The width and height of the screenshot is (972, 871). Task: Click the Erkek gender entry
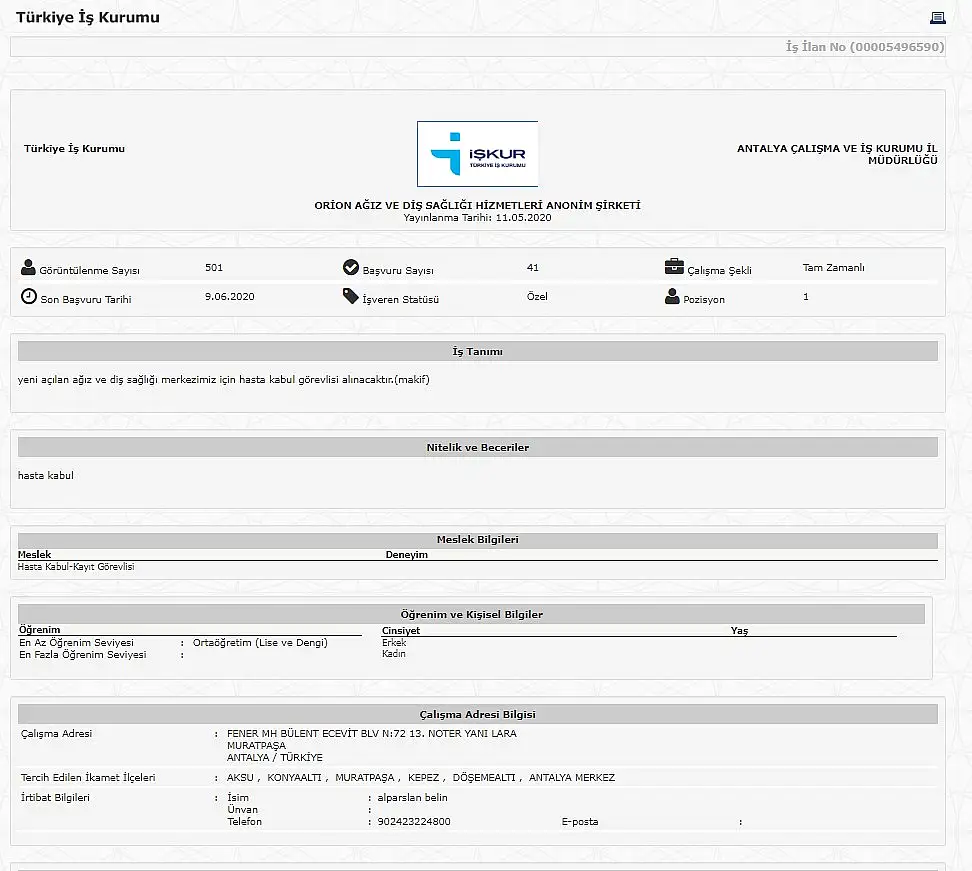(394, 643)
